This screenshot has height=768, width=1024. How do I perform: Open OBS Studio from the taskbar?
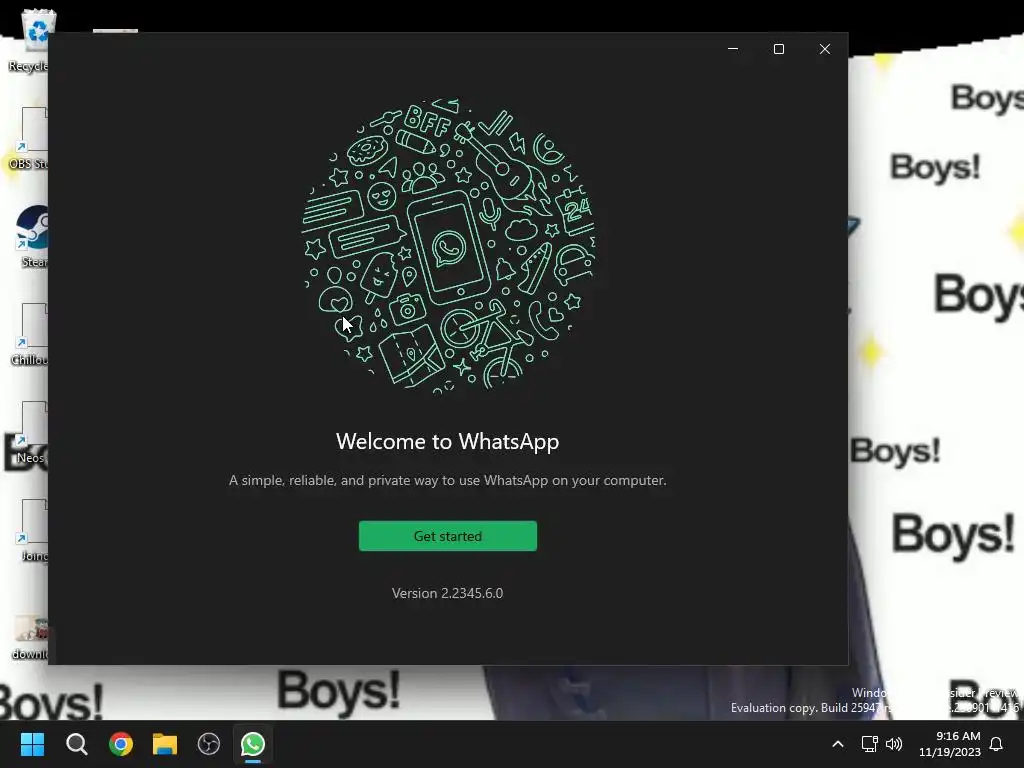pos(209,744)
